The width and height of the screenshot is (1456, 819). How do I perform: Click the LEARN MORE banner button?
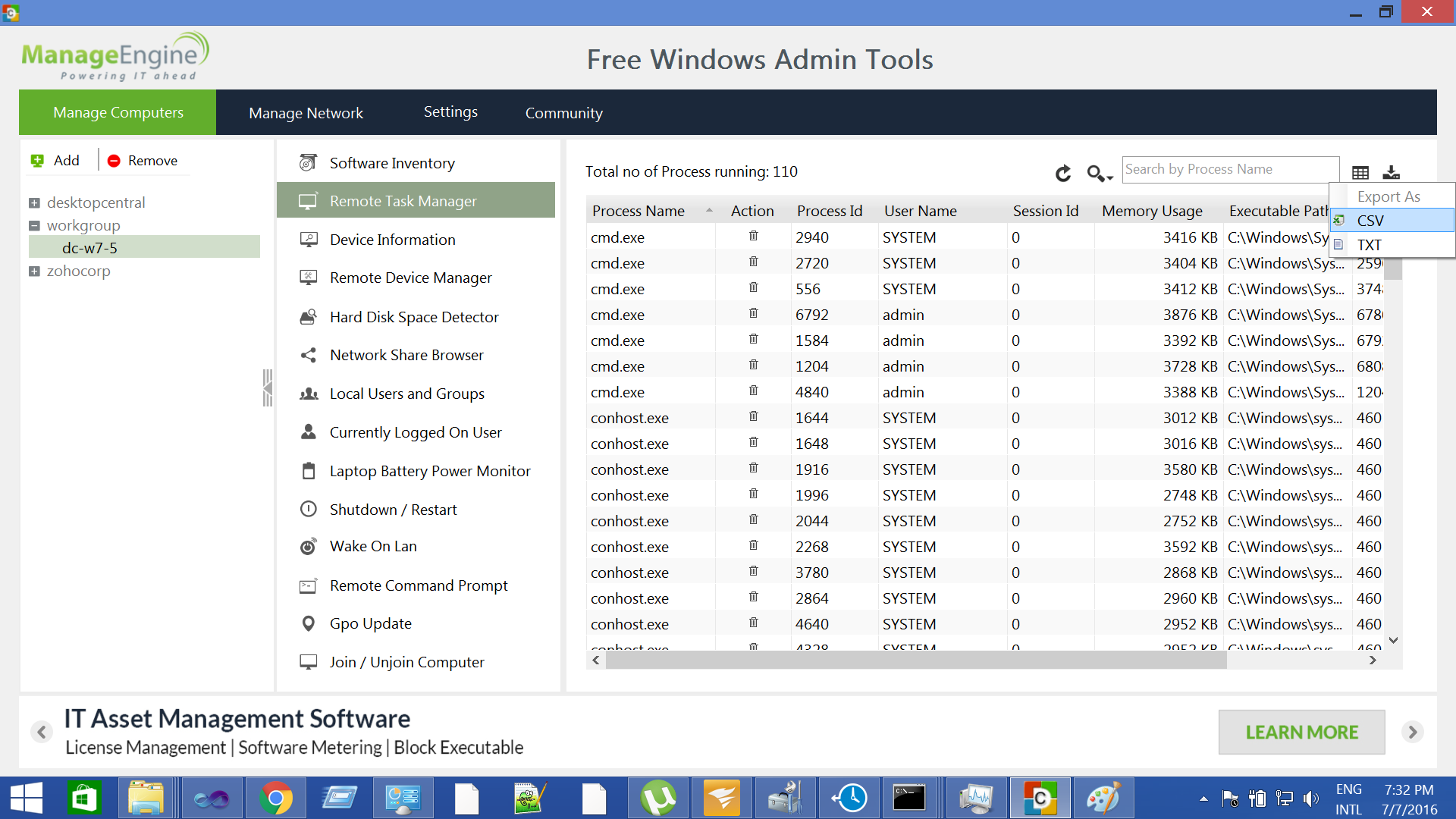coord(1301,732)
